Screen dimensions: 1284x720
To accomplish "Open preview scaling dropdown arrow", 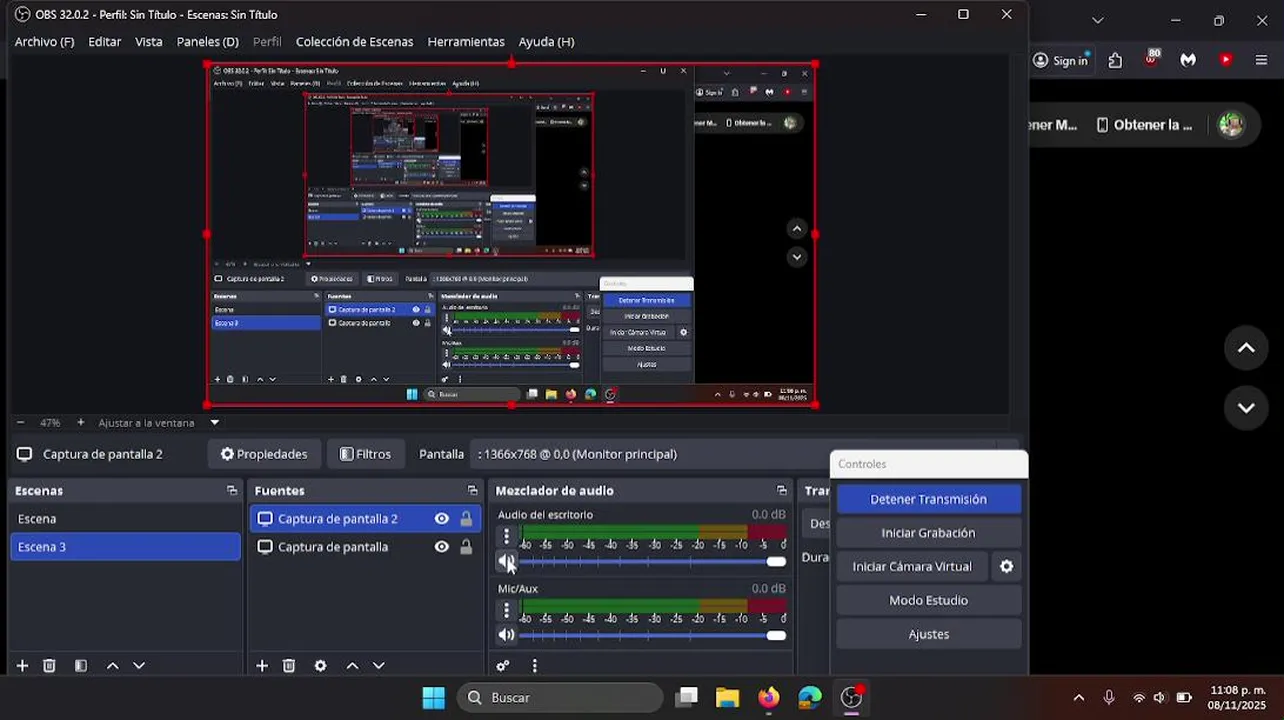I will click(214, 422).
